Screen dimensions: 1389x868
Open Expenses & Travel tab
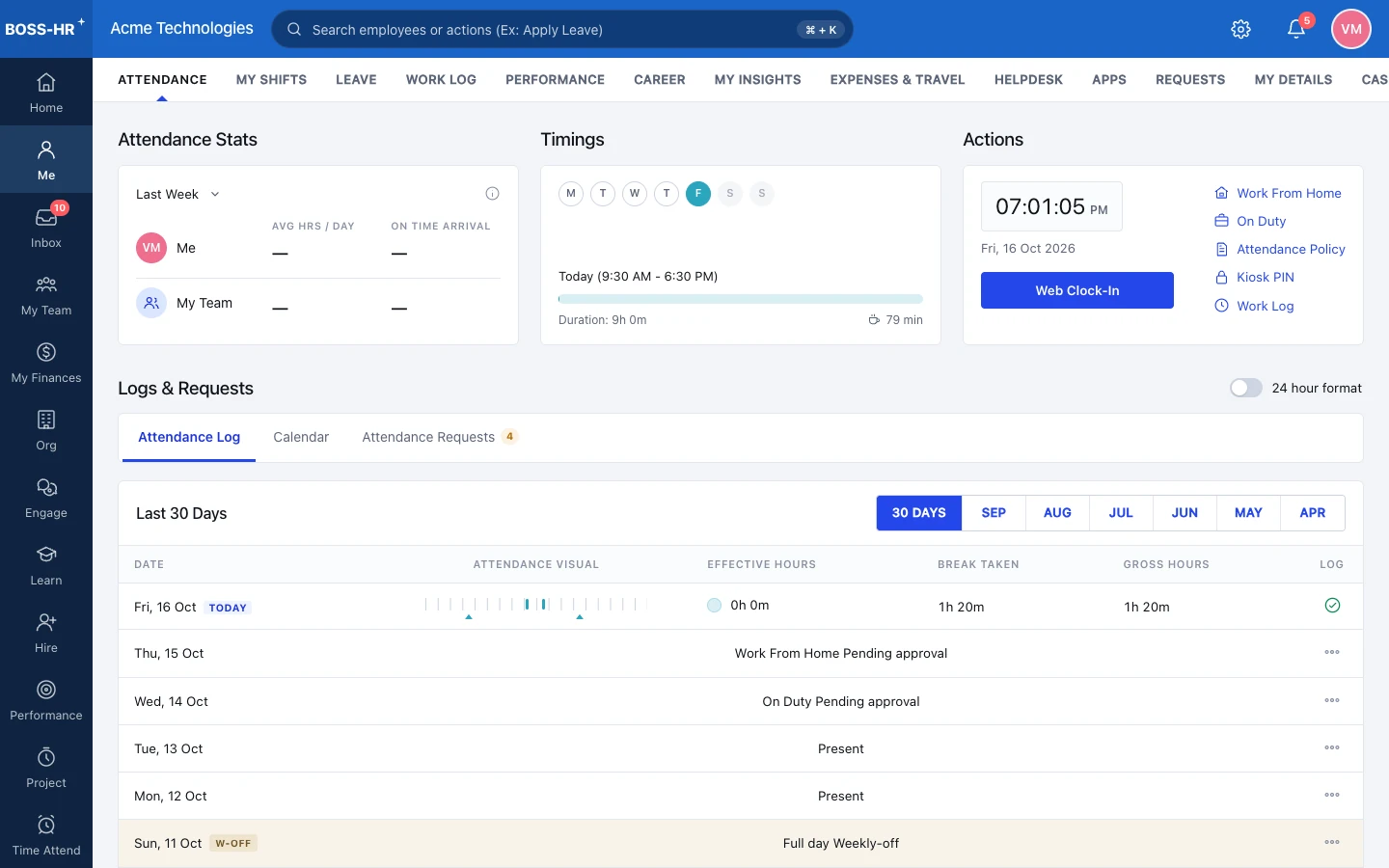point(897,79)
